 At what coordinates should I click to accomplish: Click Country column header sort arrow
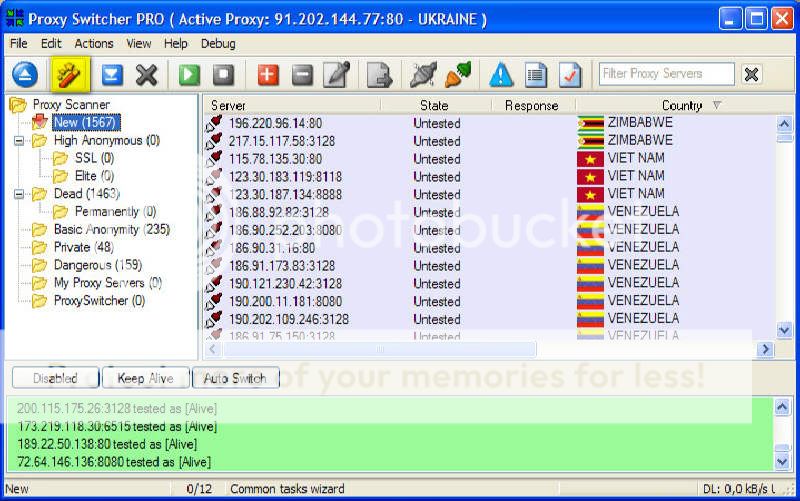[716, 105]
